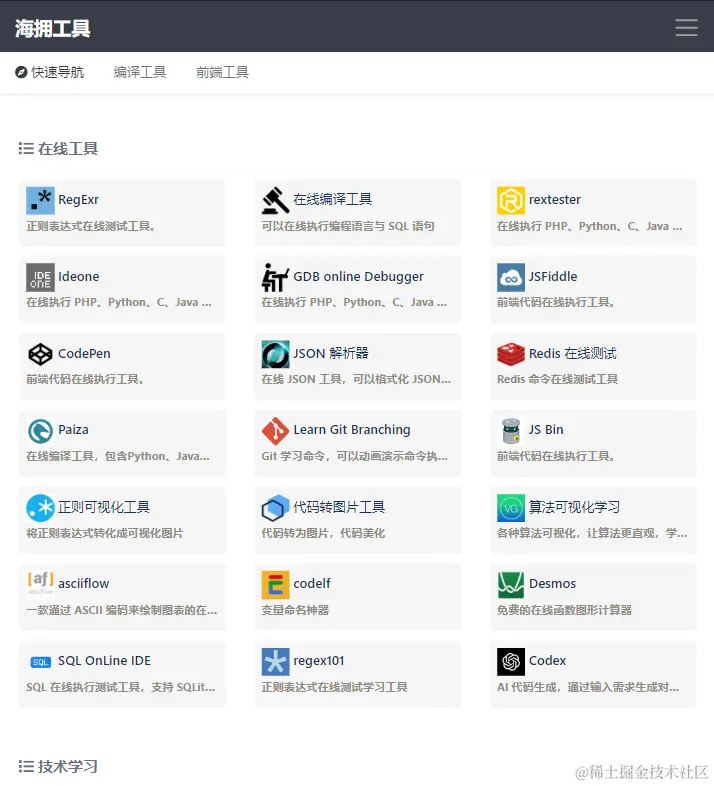Click the asciiflow af icon

(40, 584)
